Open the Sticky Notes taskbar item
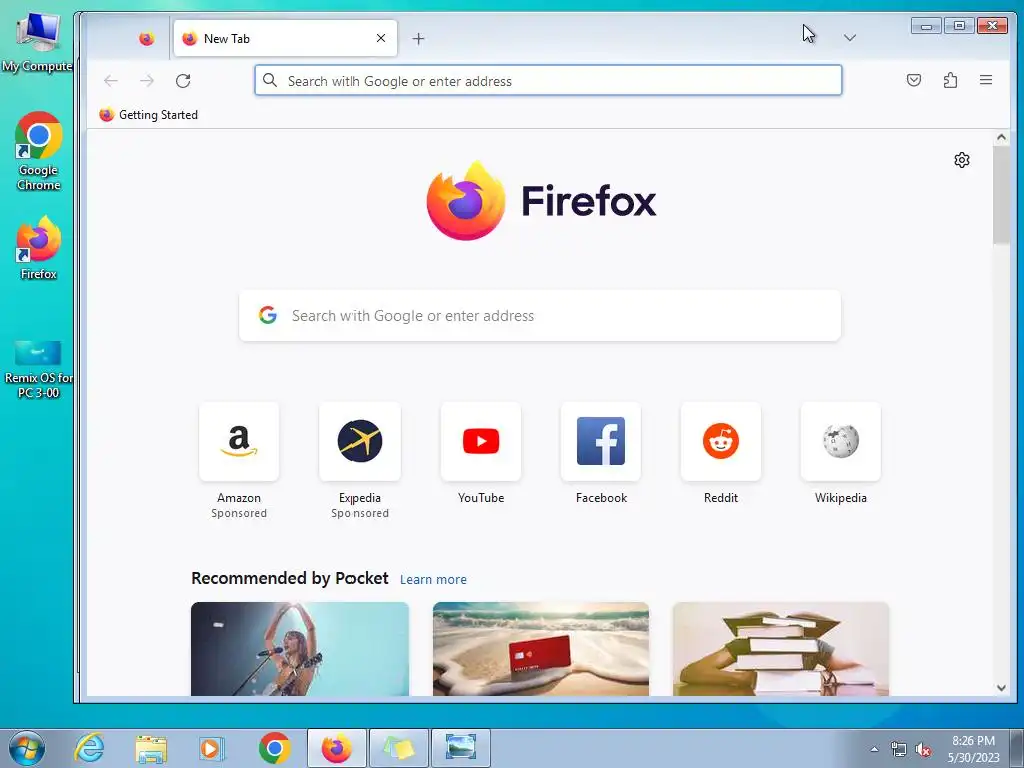 pyautogui.click(x=398, y=748)
